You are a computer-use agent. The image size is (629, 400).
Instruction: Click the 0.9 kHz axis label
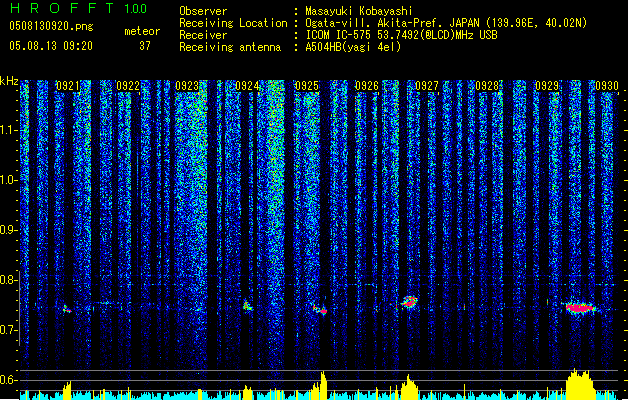point(9,229)
